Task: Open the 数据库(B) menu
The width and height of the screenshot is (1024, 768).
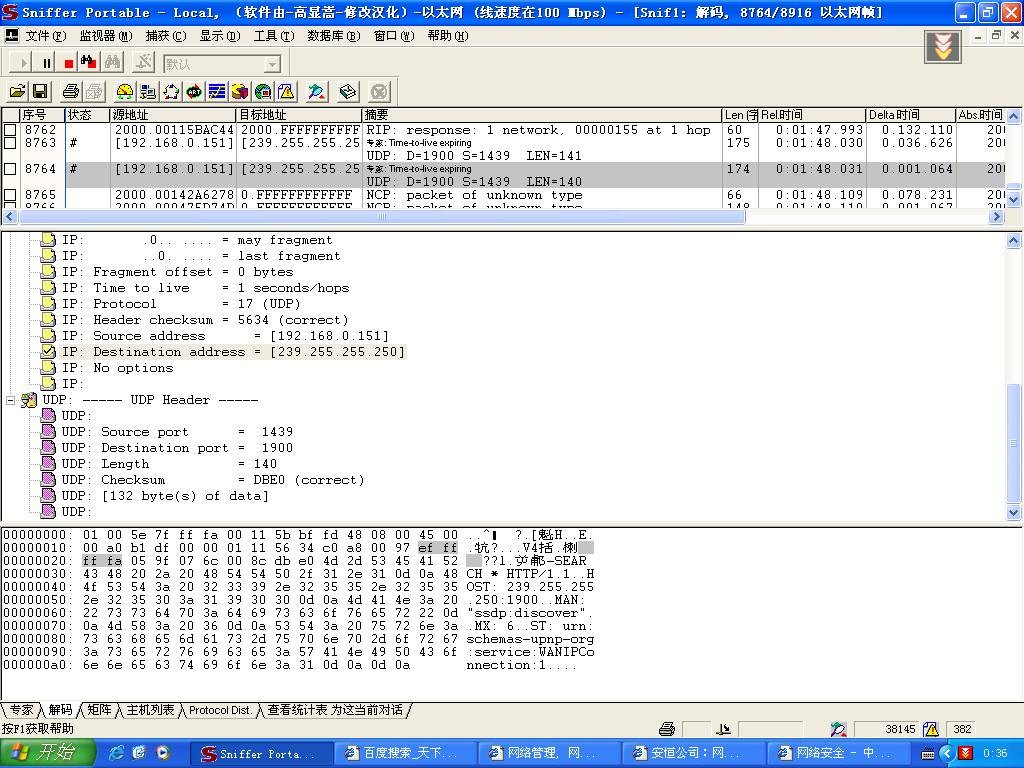Action: coord(334,36)
